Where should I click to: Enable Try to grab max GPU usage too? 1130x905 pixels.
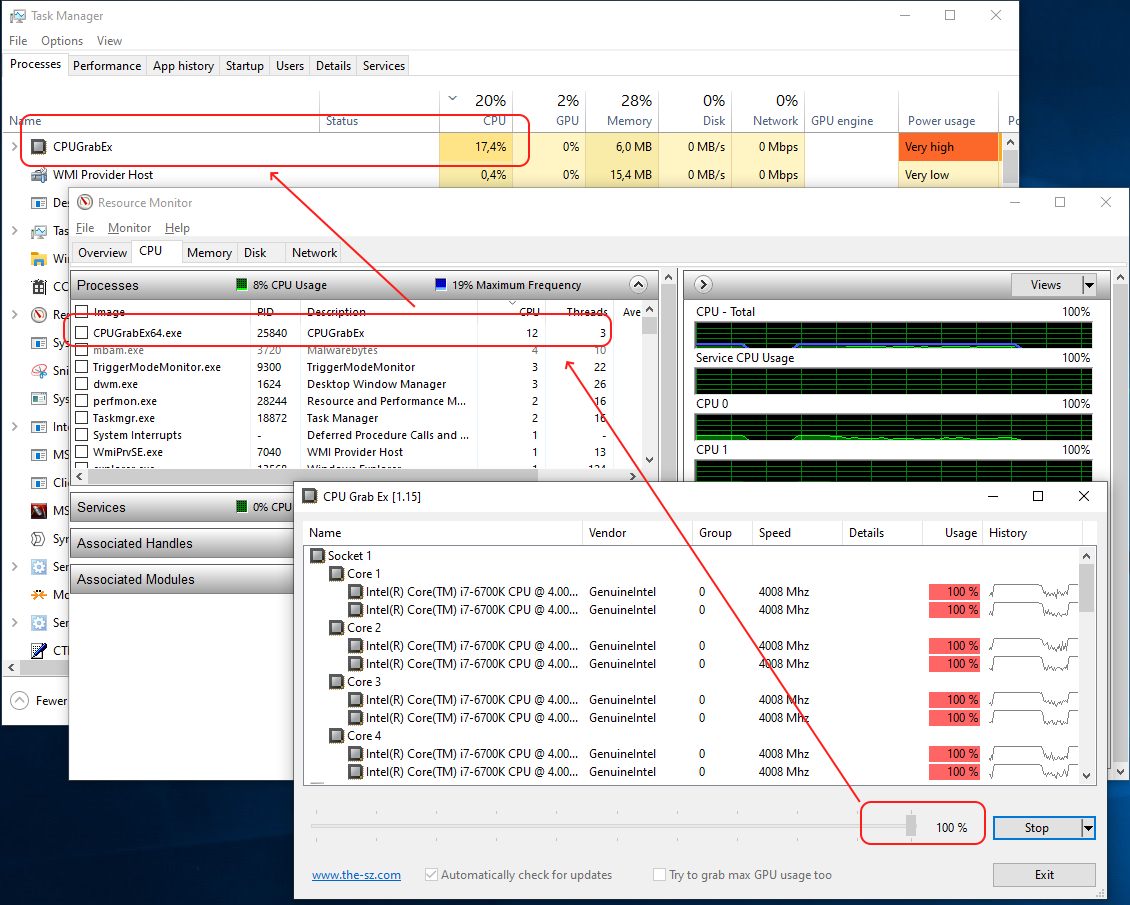(x=659, y=875)
